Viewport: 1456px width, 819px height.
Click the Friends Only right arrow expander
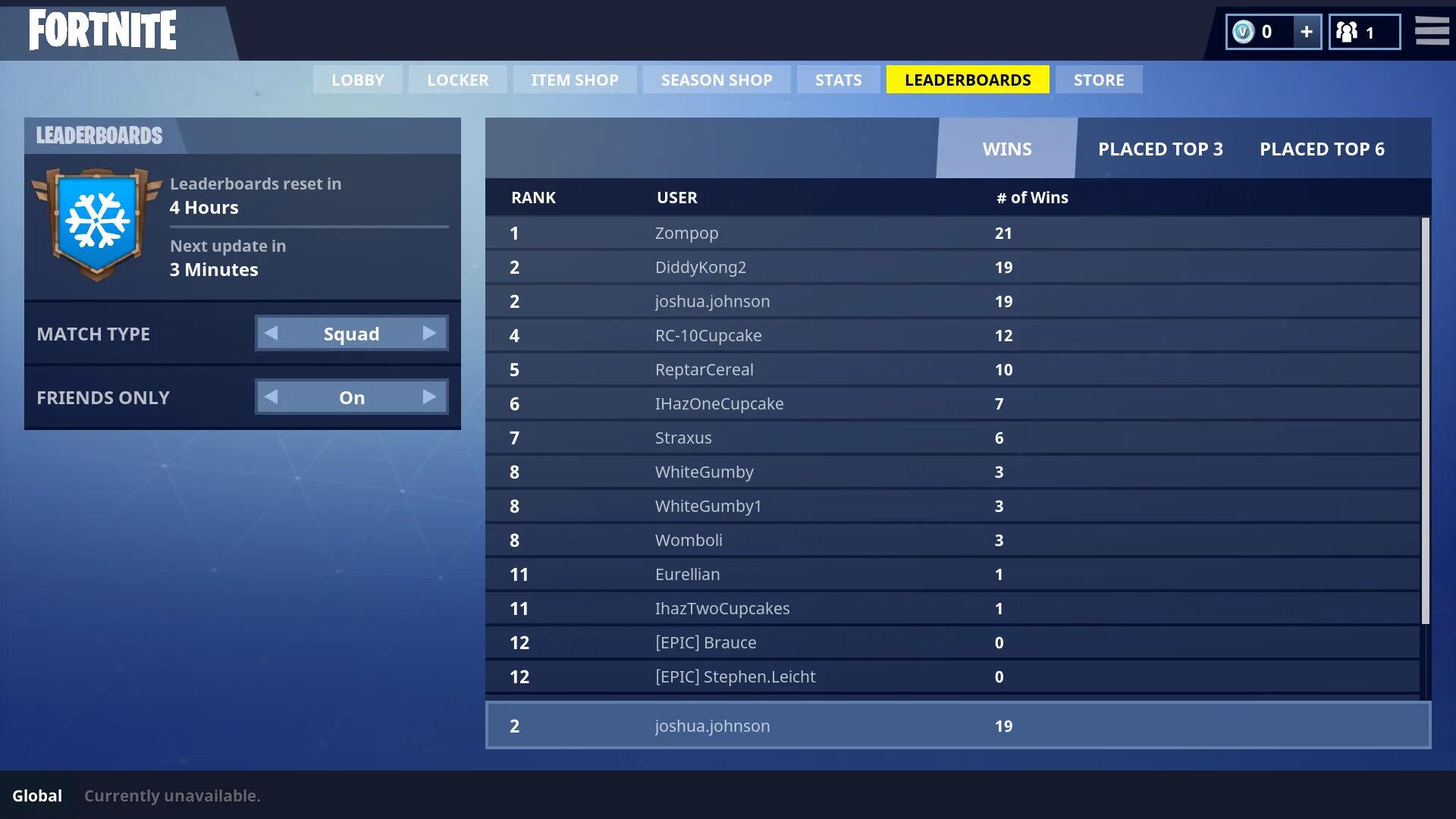[429, 397]
